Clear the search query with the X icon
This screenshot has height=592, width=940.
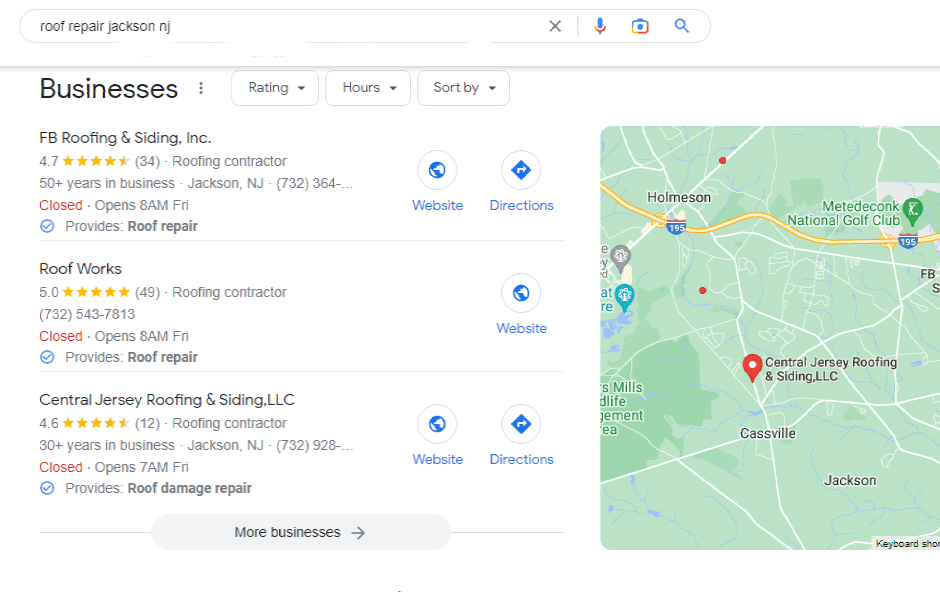(555, 26)
